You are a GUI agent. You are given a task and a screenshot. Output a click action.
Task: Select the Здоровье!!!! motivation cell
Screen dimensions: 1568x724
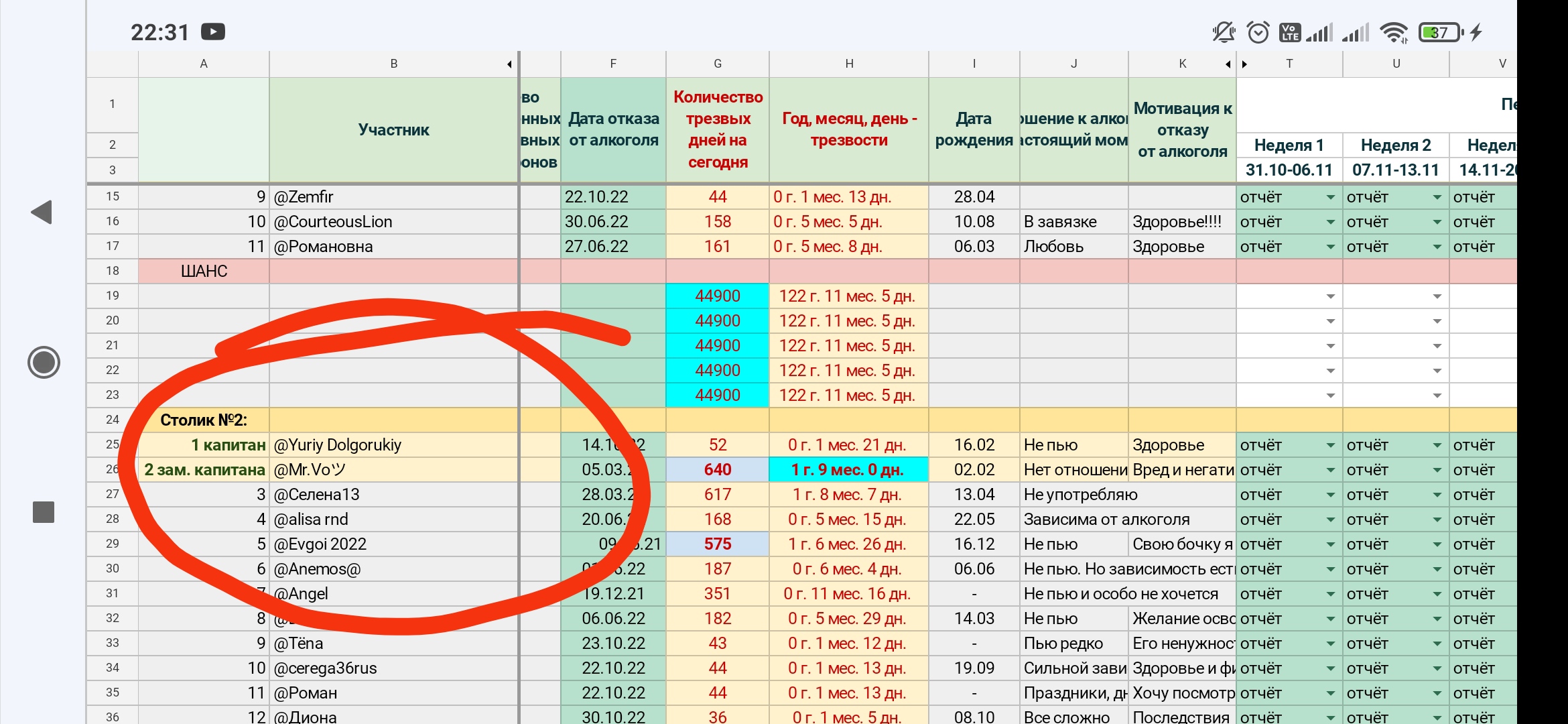pyautogui.click(x=1183, y=222)
